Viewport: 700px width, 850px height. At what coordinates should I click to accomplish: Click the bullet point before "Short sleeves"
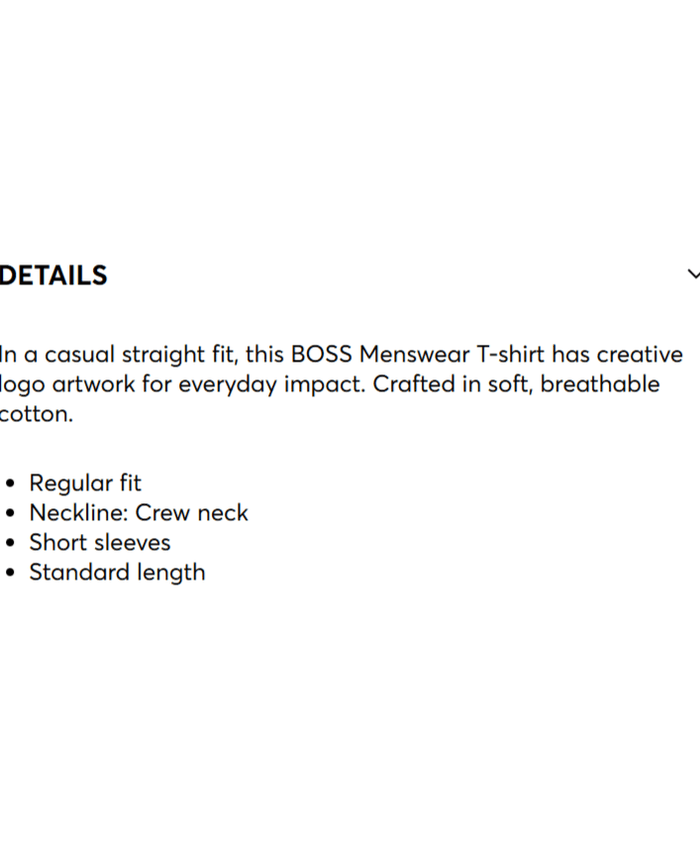click(x=11, y=544)
